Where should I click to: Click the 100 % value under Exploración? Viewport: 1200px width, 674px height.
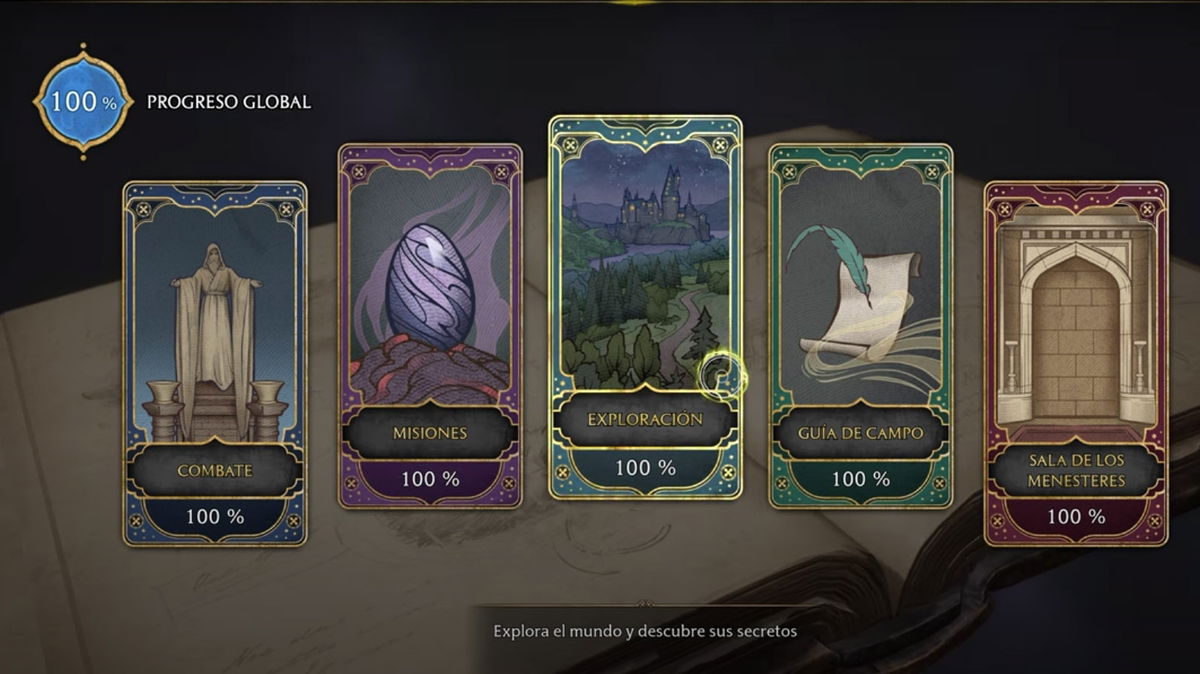645,467
